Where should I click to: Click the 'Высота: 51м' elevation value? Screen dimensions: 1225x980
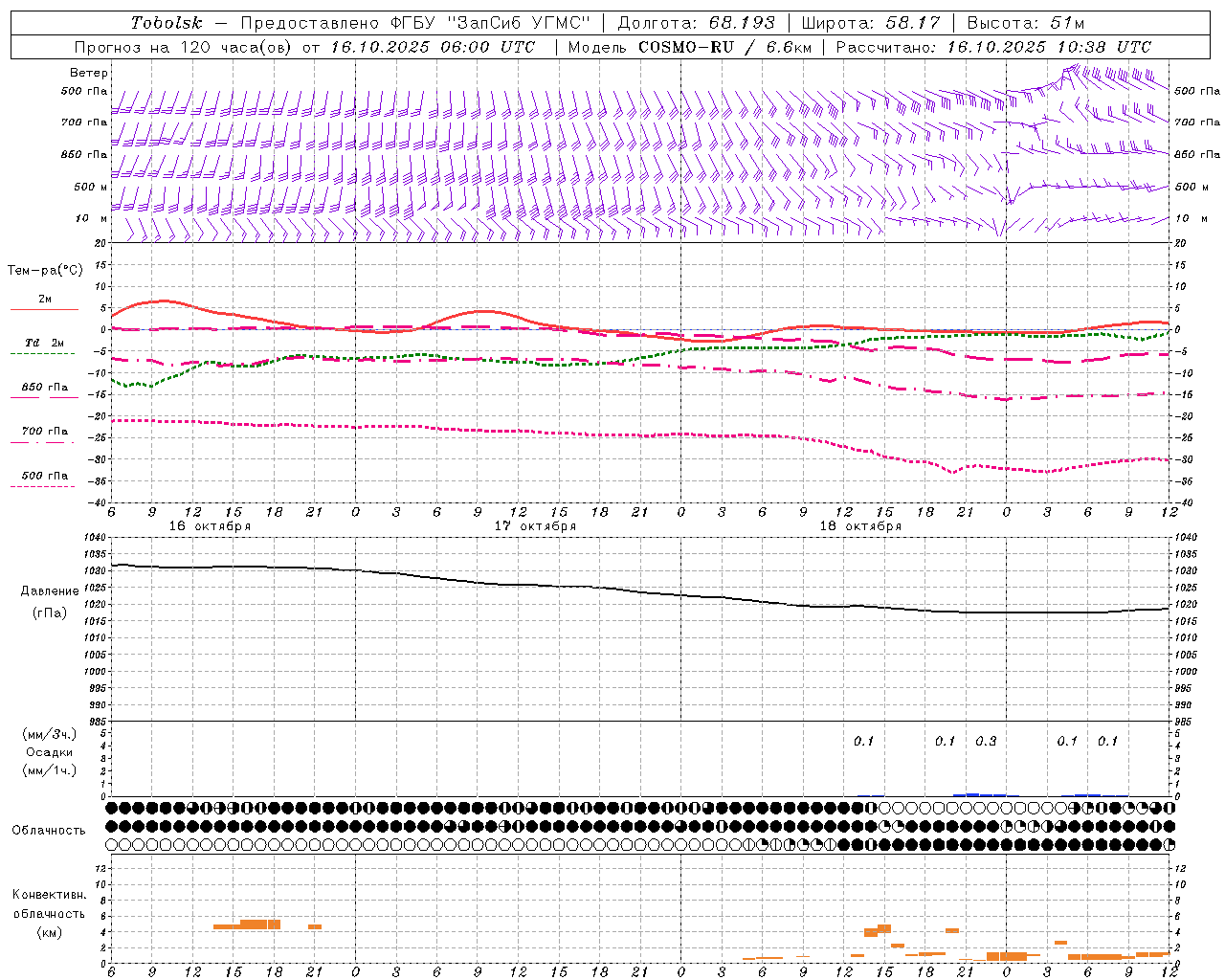coord(1026,23)
